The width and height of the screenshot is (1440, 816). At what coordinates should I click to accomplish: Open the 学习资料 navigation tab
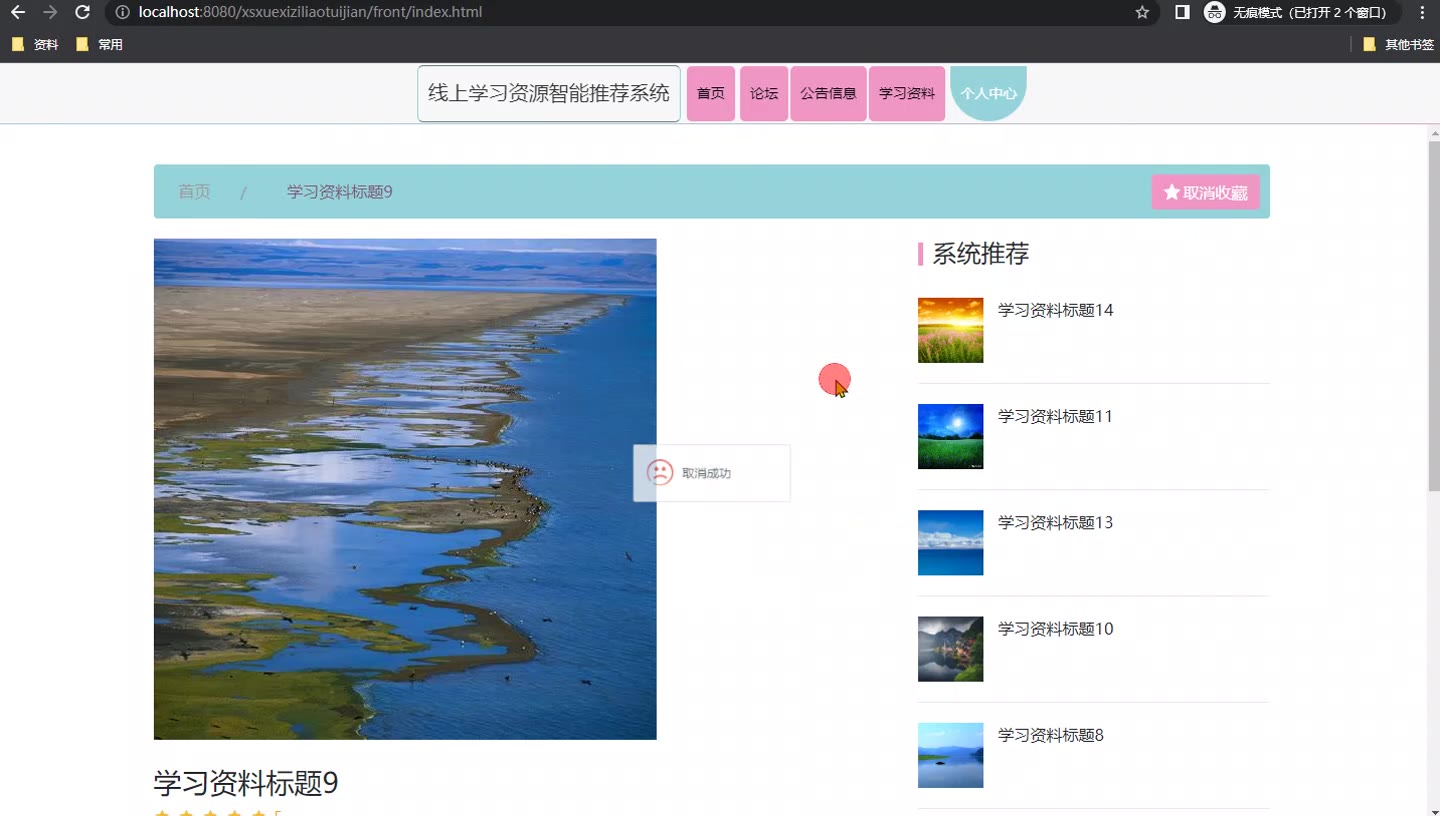coord(907,94)
